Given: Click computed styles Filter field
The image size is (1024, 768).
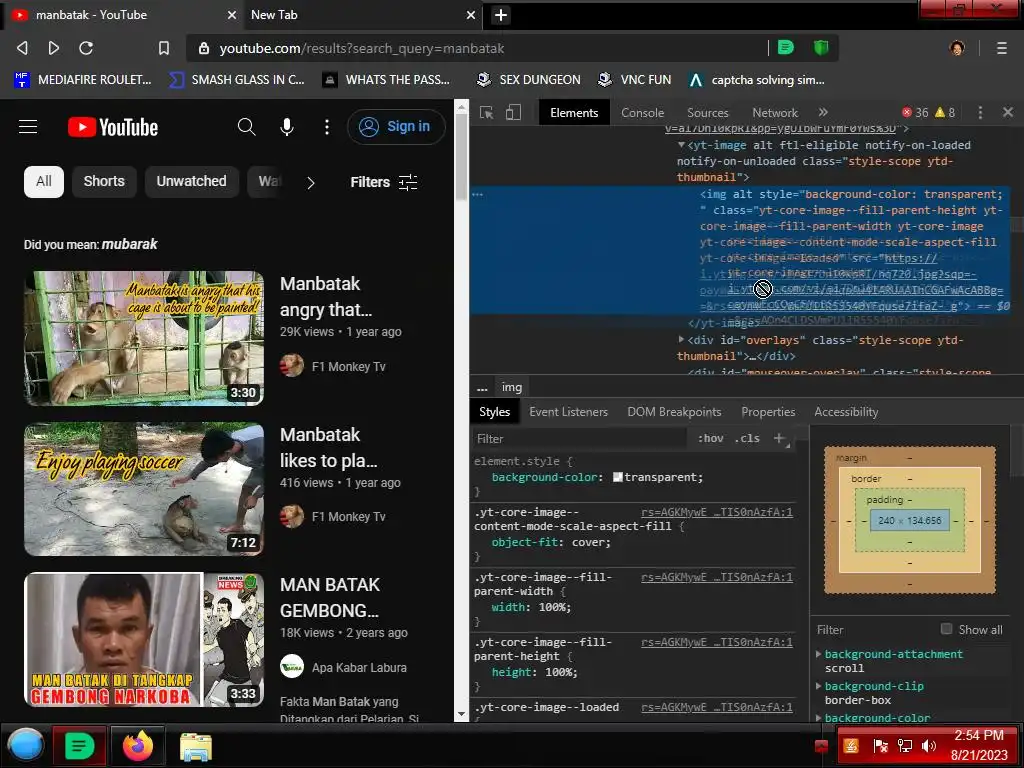Looking at the screenshot, I should coord(872,630).
